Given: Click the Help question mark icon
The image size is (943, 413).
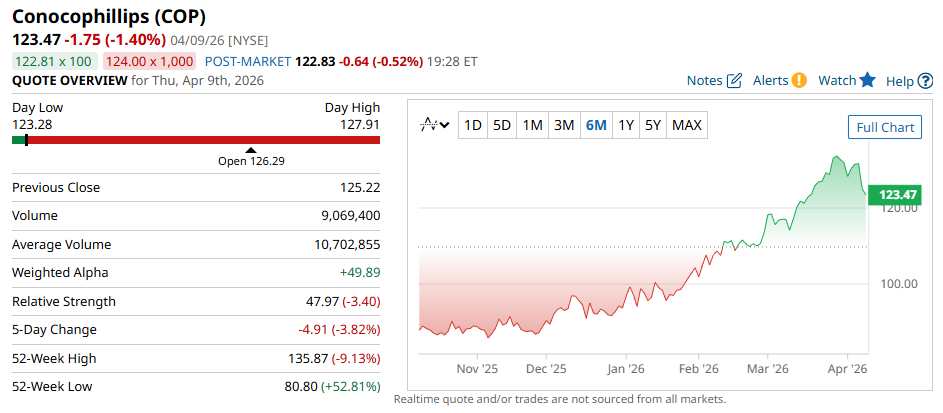Looking at the screenshot, I should tap(926, 81).
